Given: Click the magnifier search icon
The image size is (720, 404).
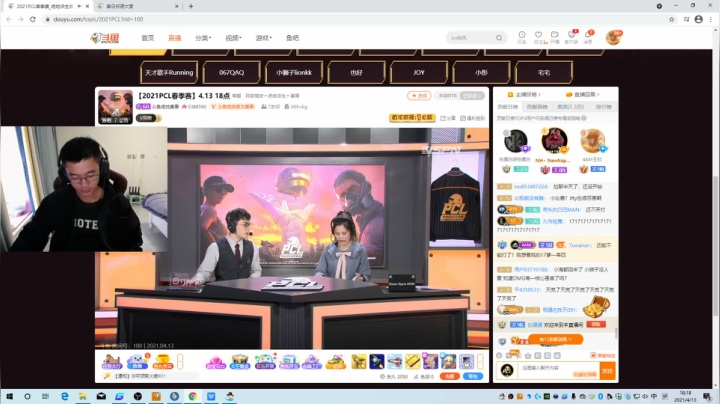Looking at the screenshot, I should [x=499, y=38].
